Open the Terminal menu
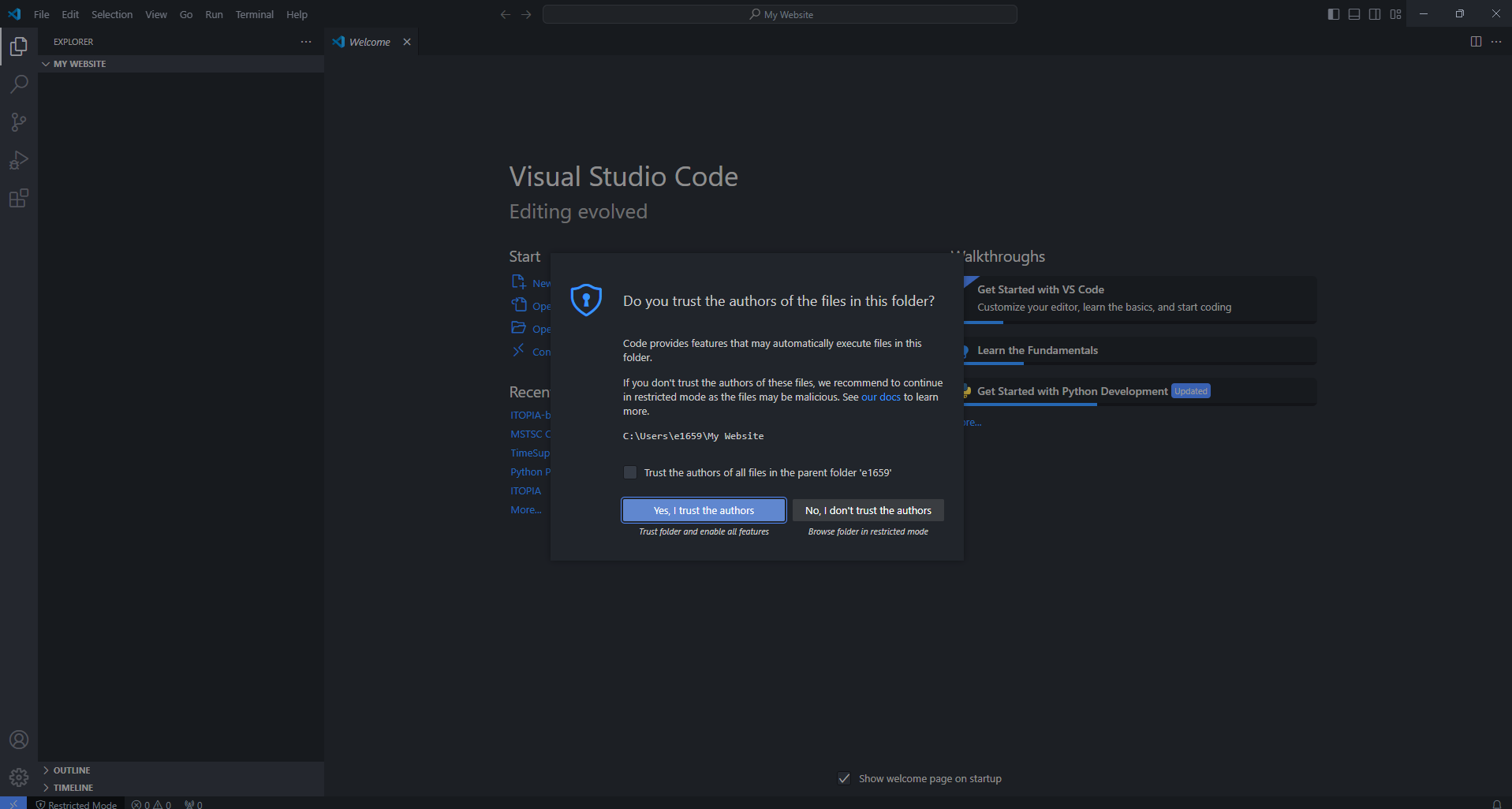The height and width of the screenshot is (809, 1512). 255,14
